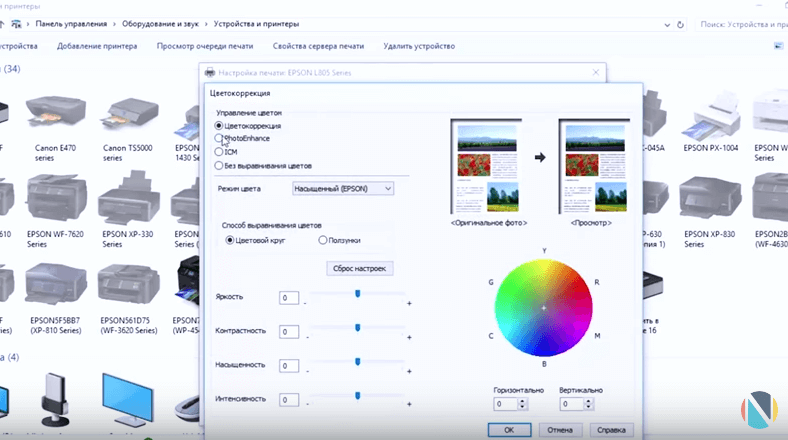Viewport: 788px width, 440px height.
Task: Click the Яркость slider handle
Action: pos(358,294)
